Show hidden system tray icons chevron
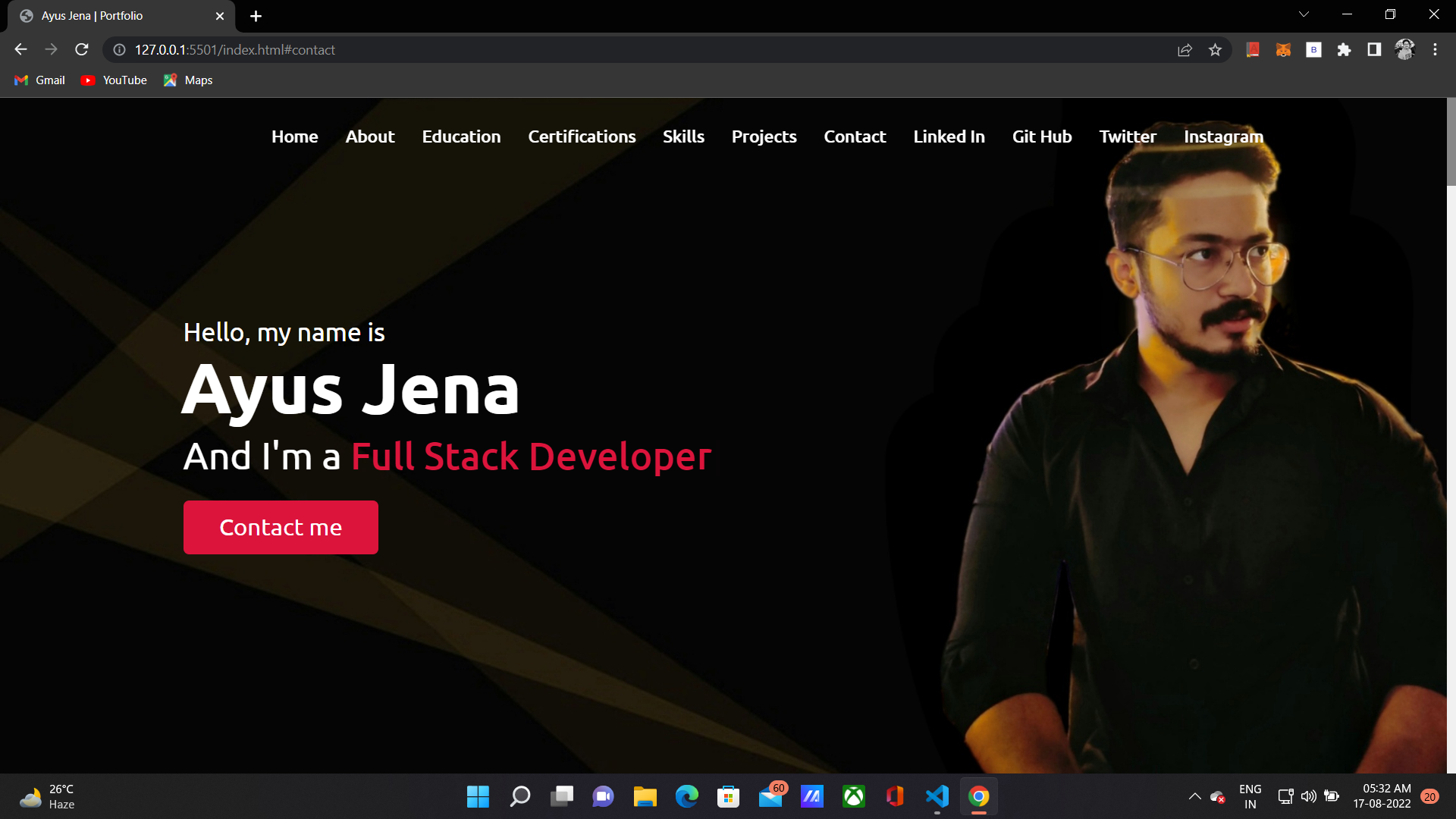The height and width of the screenshot is (819, 1456). pos(1194,796)
